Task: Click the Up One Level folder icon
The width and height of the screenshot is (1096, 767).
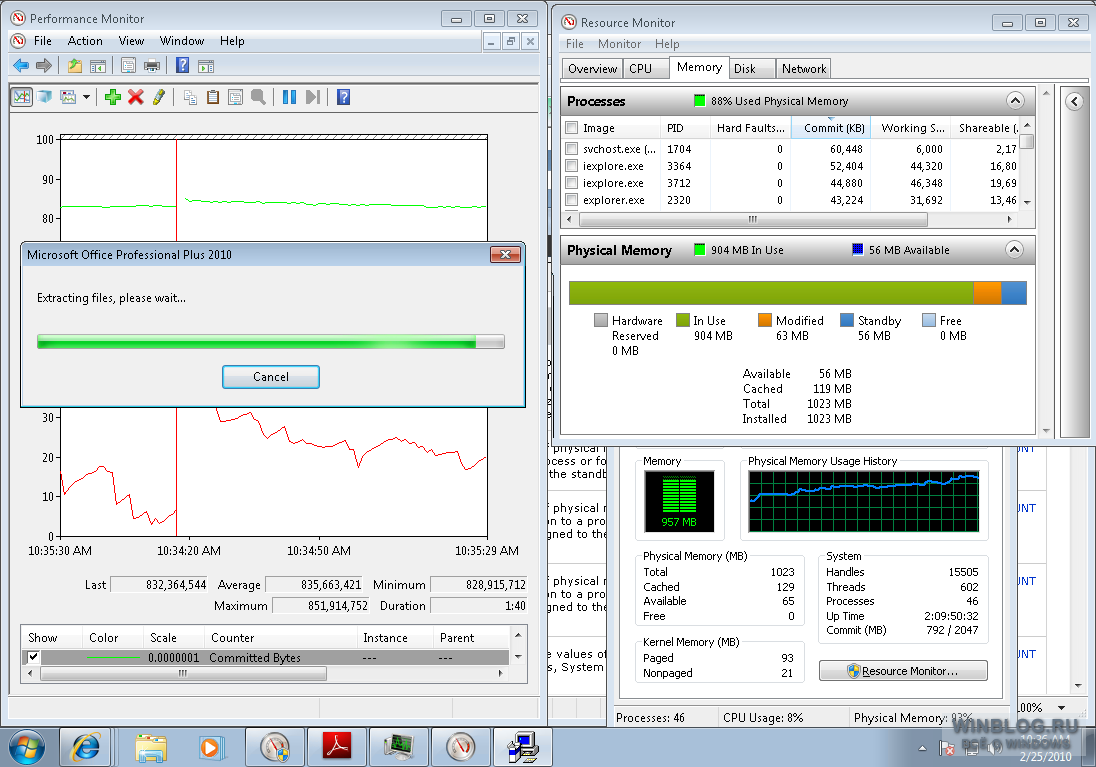Action: click(x=75, y=66)
